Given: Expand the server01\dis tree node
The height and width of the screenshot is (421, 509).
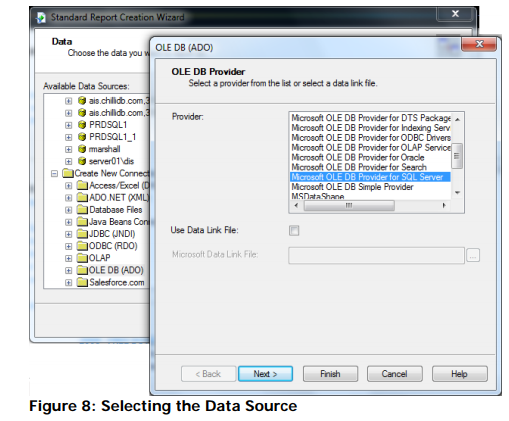Looking at the screenshot, I should [68, 161].
